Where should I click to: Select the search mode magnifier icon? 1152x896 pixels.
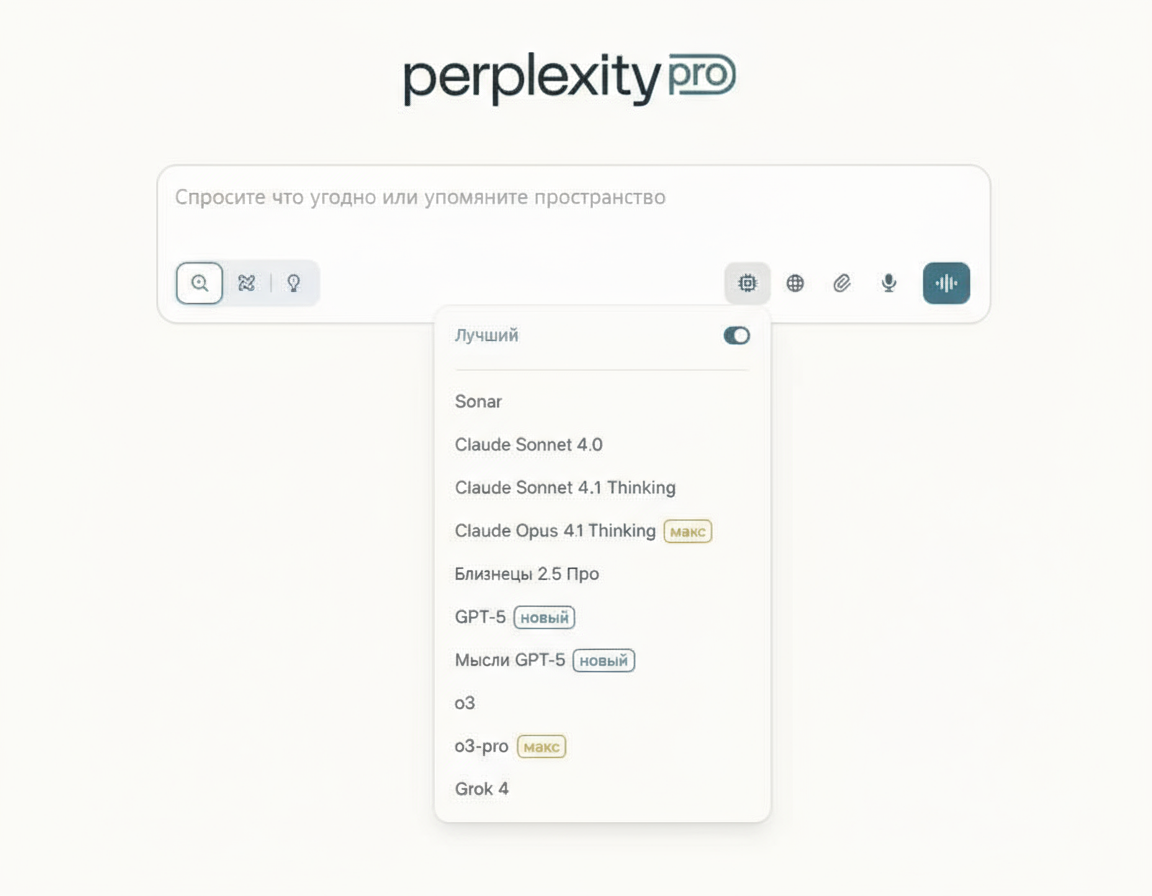[200, 283]
